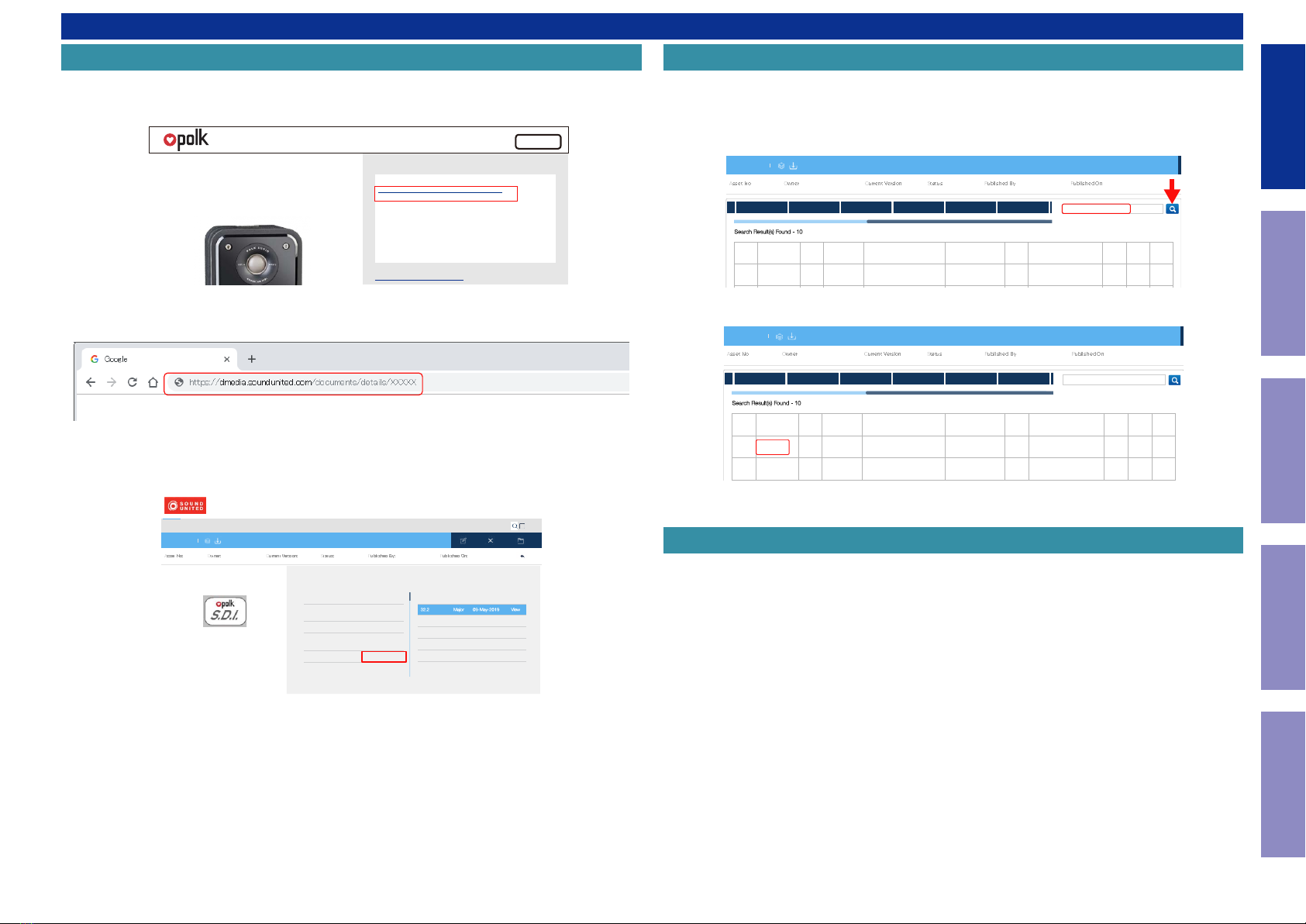Open a new tab with plus icon
1306x924 pixels.
tap(252, 359)
